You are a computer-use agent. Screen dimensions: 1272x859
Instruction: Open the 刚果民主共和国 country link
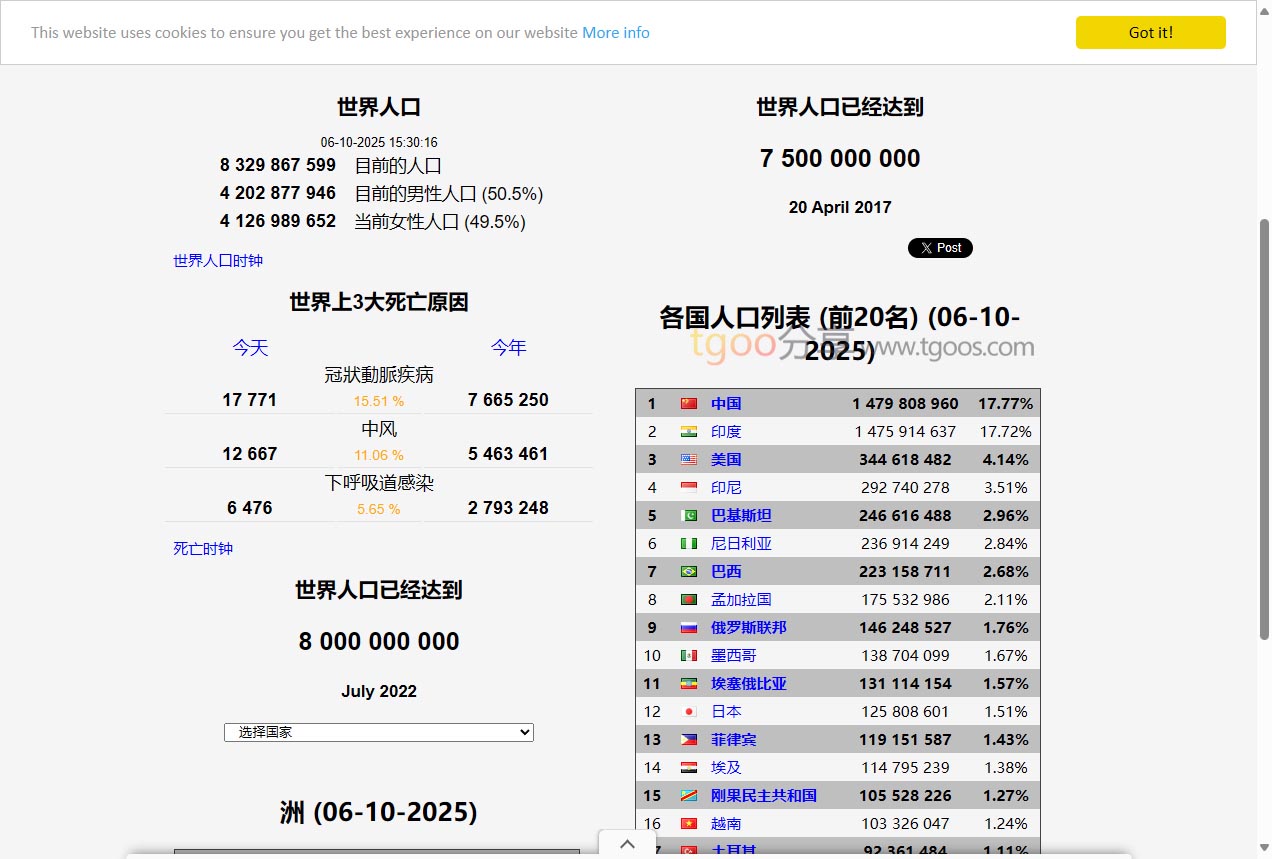click(x=763, y=796)
